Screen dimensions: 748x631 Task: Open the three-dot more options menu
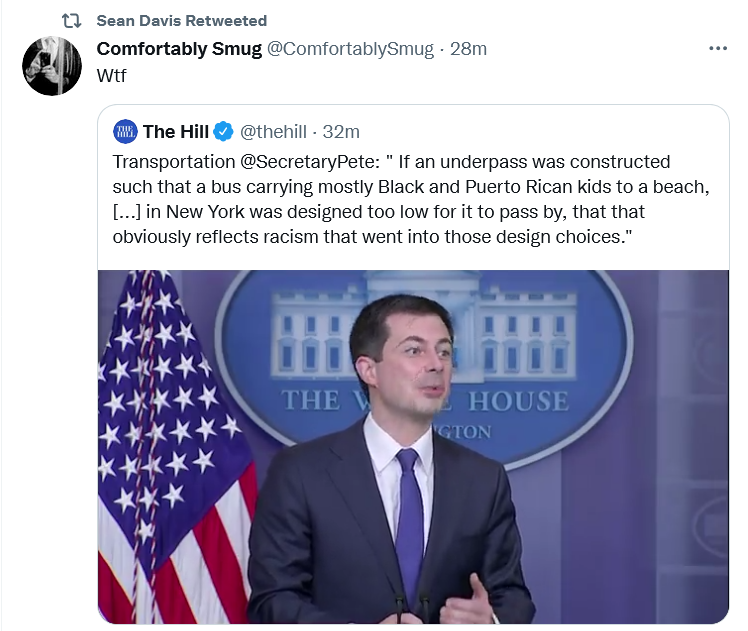[x=718, y=48]
